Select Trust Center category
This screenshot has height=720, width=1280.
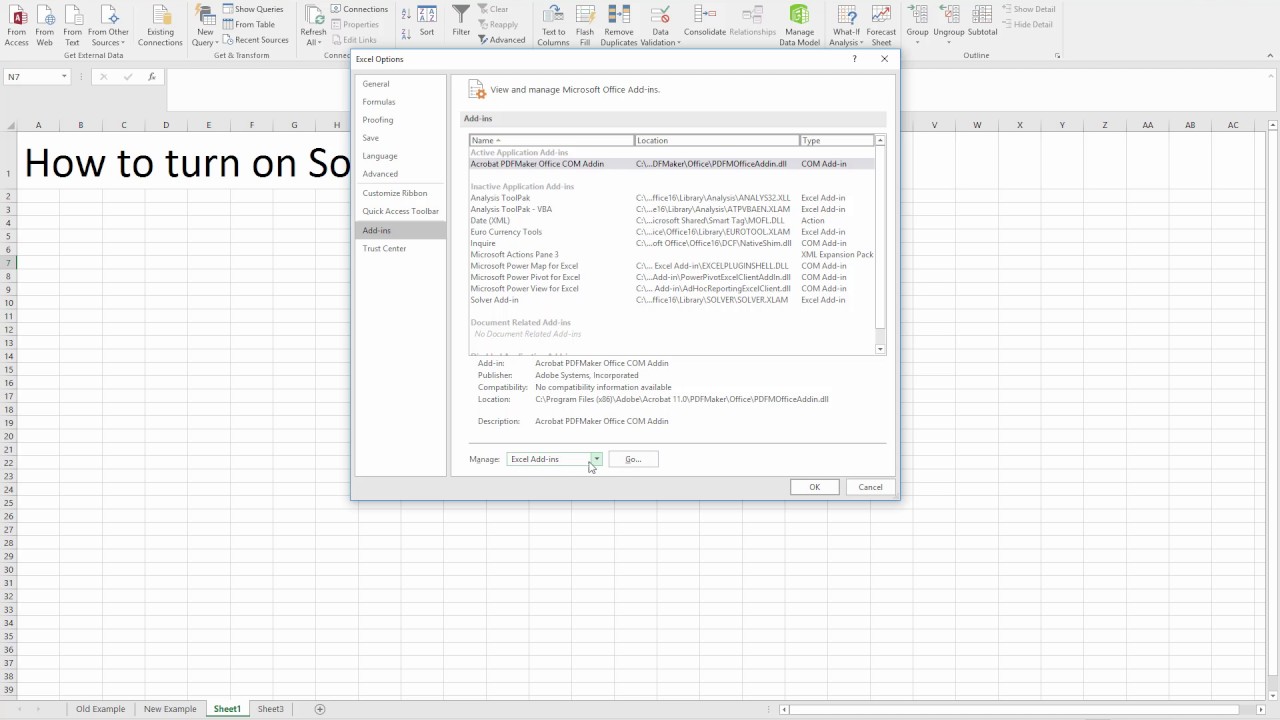coord(400,248)
